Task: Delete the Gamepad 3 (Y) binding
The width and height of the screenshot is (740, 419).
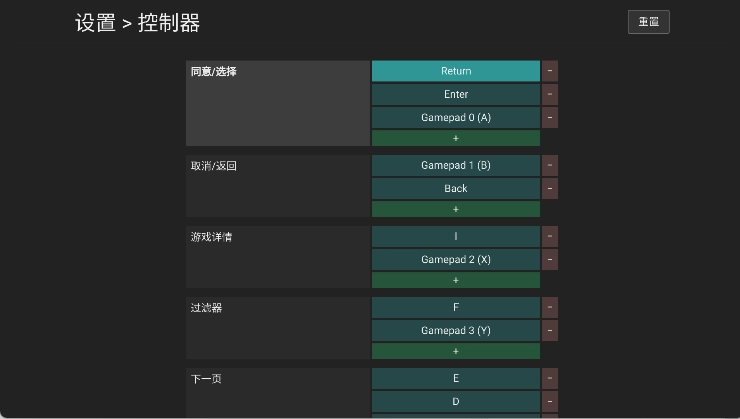Action: tap(550, 330)
